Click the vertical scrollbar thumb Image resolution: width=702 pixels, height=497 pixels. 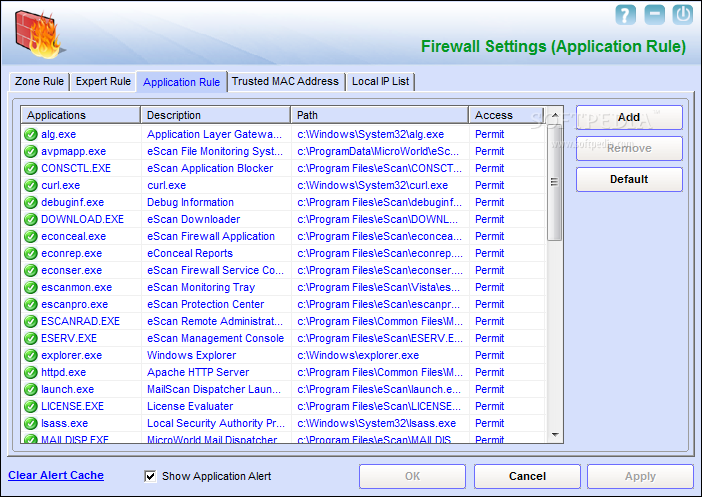(554, 182)
